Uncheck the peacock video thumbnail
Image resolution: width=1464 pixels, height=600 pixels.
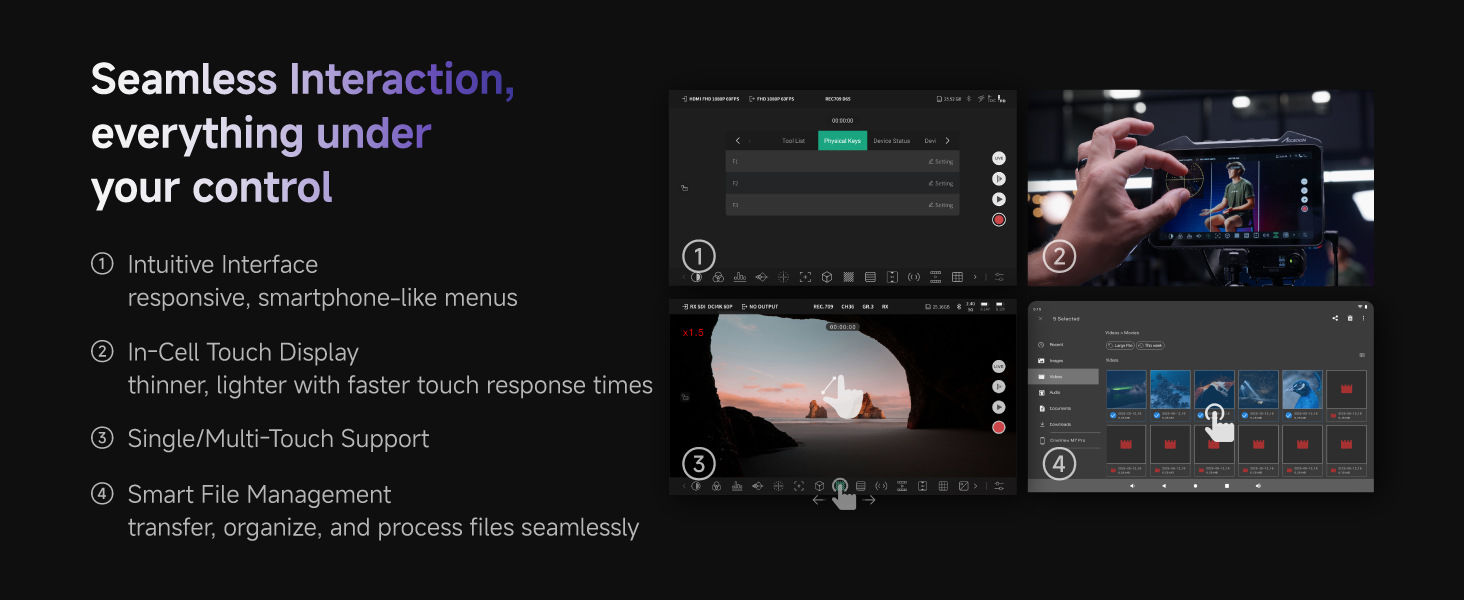pyautogui.click(x=1289, y=414)
